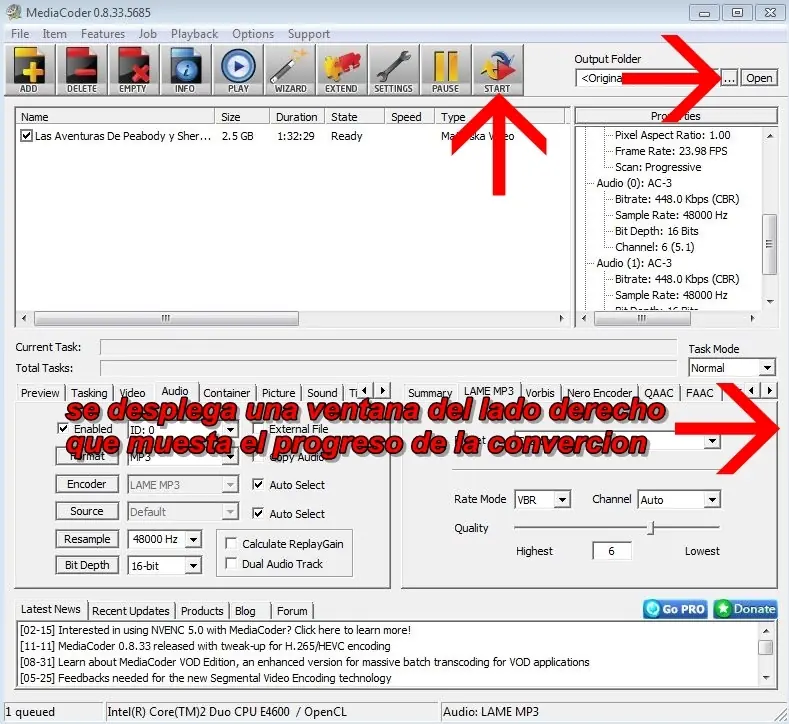
Task: Open the Features menu
Action: point(103,34)
